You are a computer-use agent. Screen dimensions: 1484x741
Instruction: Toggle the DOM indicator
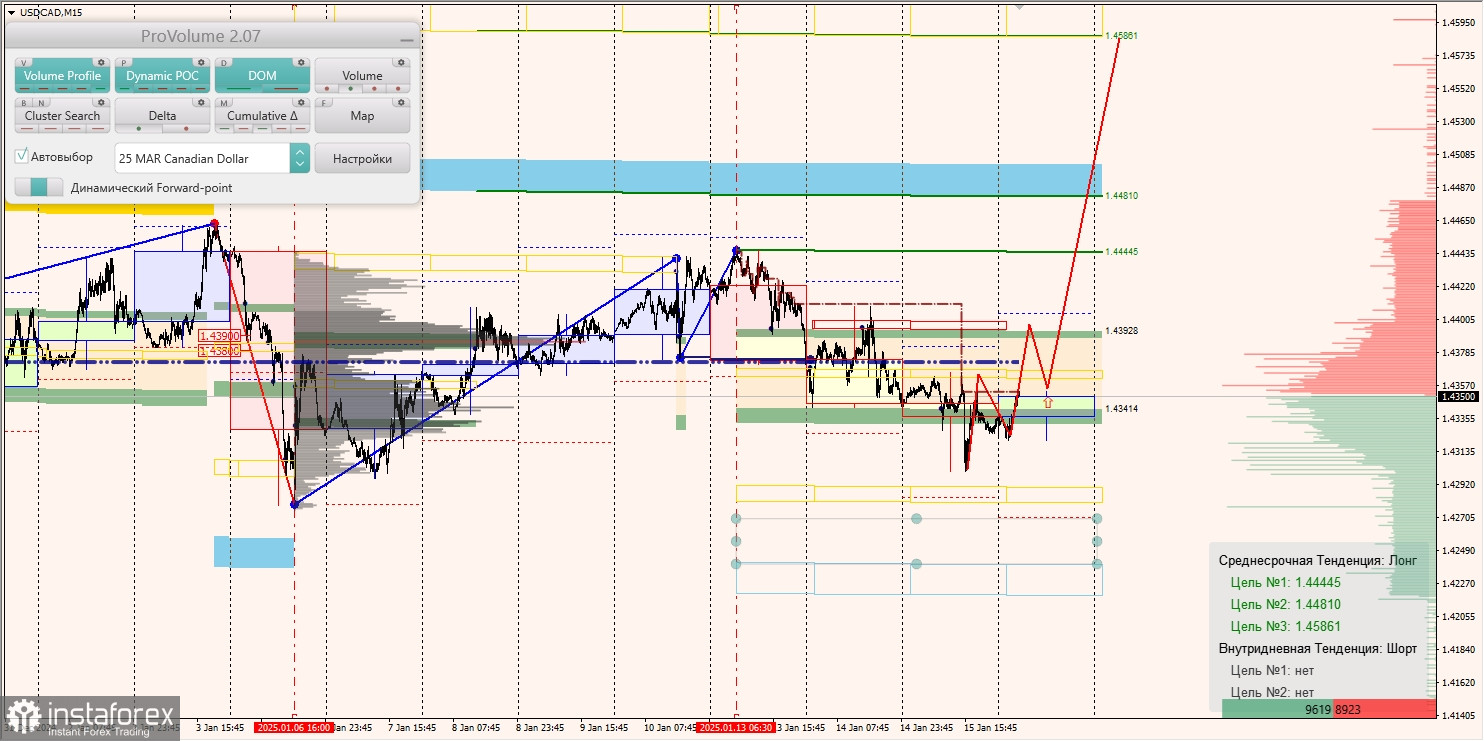[262, 76]
